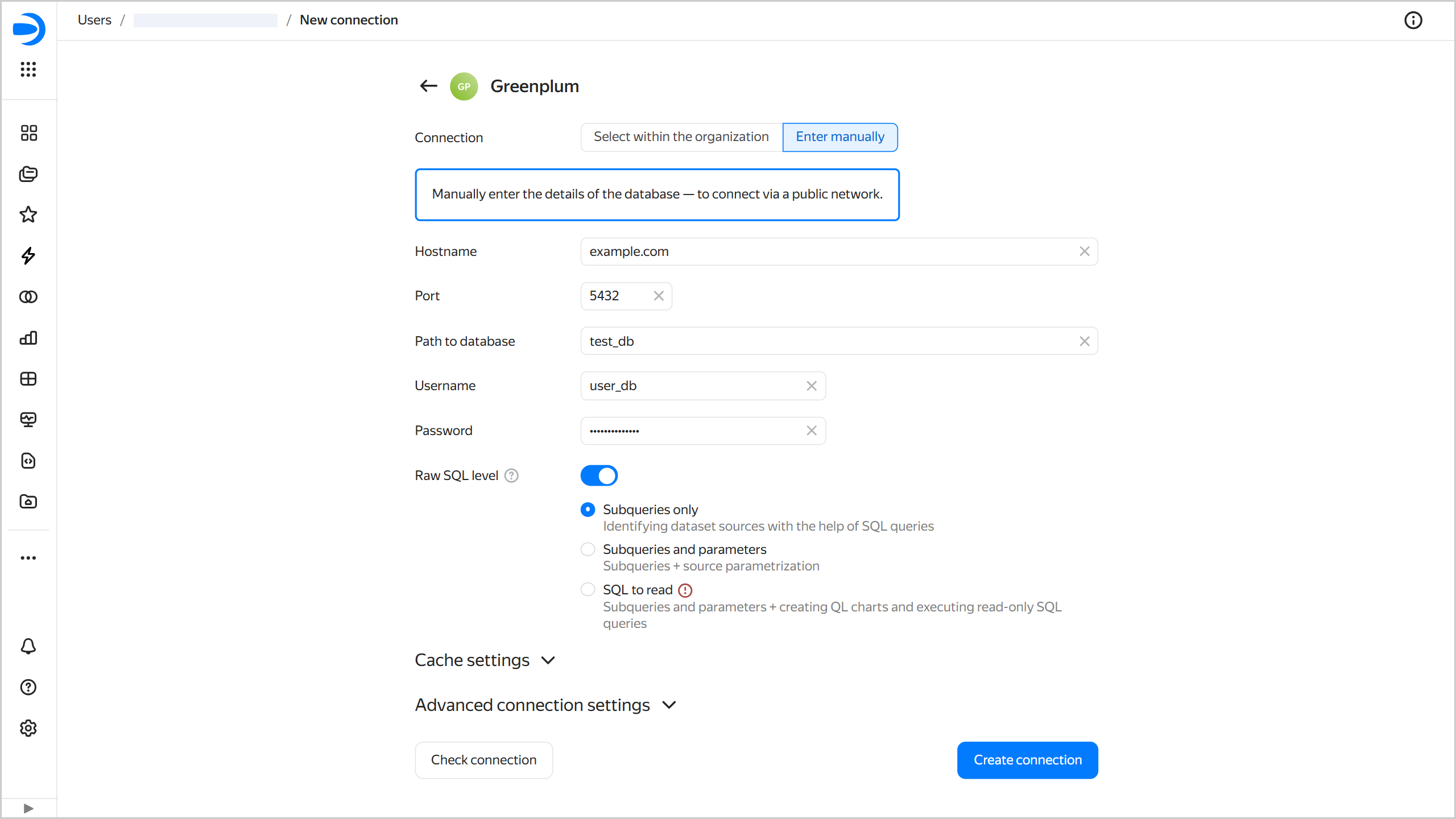
Task: Select Subqueries and parameters radio option
Action: tap(588, 549)
